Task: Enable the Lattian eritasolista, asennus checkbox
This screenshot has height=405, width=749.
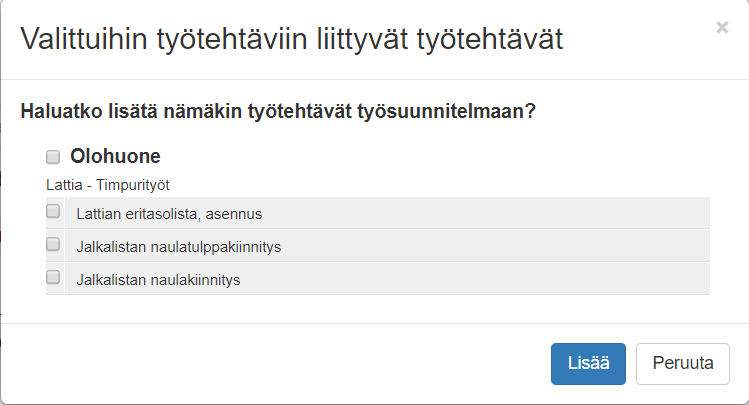Action: (53, 211)
